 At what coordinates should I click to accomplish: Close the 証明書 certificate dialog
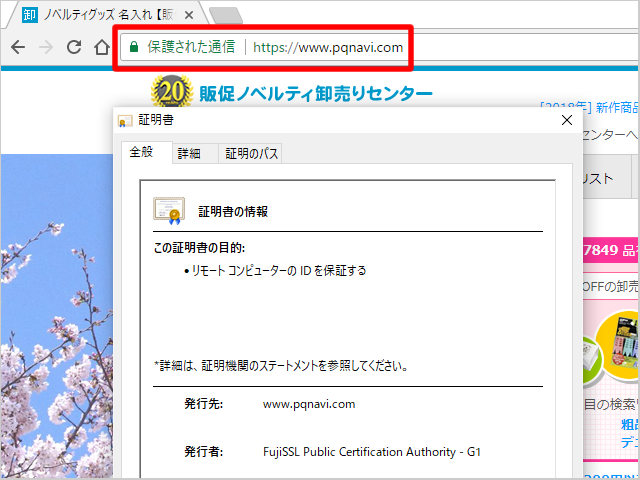point(567,121)
